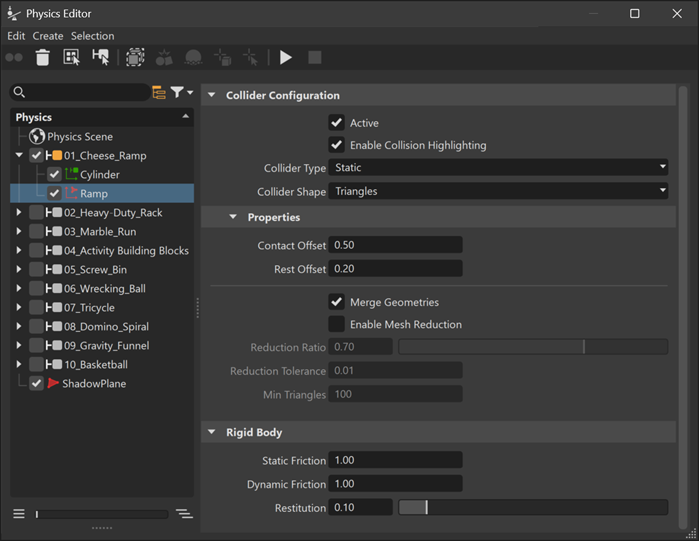Click the grayed plus-cube toolbar icon

pos(222,57)
